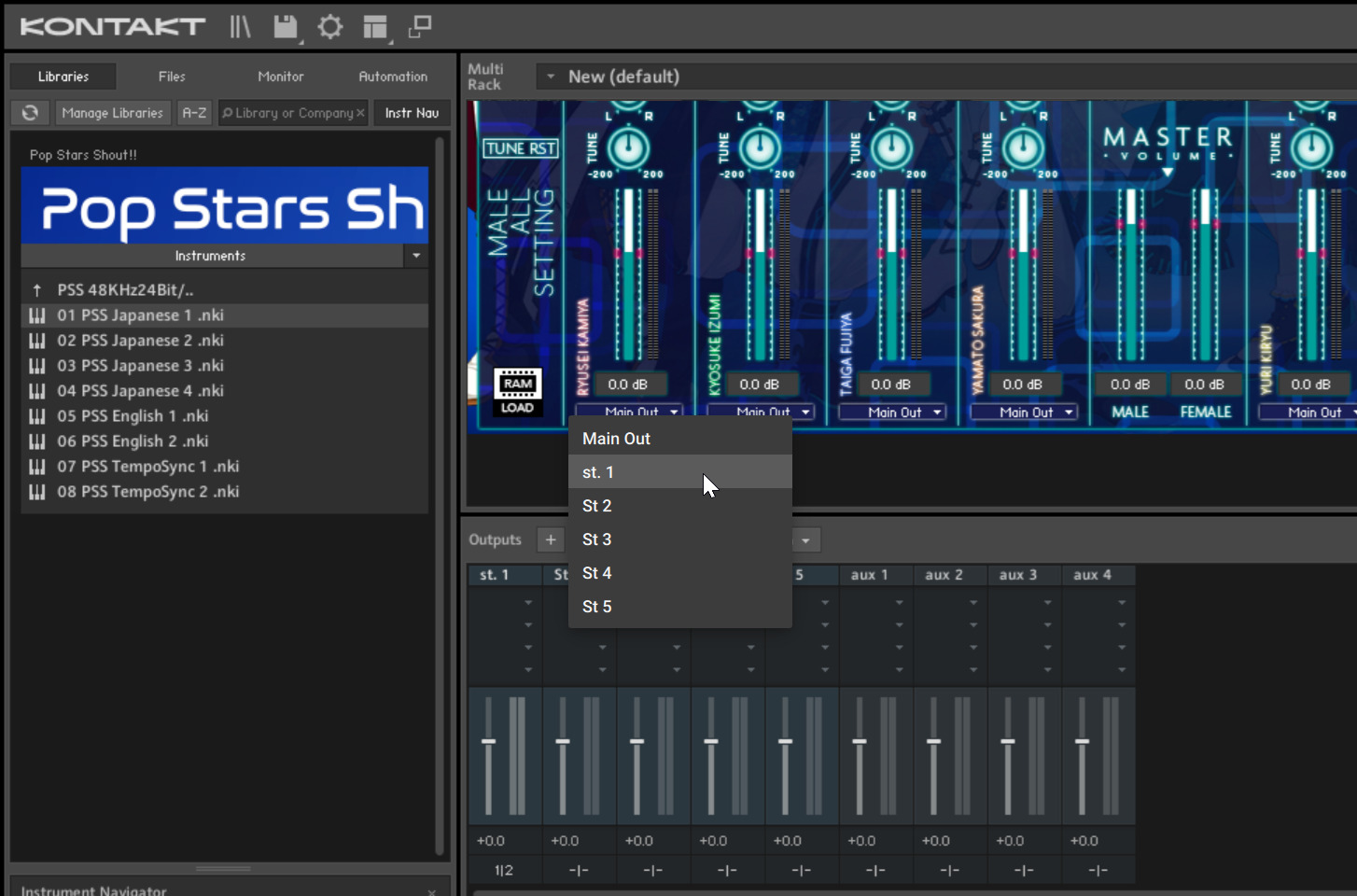Image resolution: width=1357 pixels, height=896 pixels.
Task: Open first insert slot dropdown on st. 1 channel
Action: (528, 603)
